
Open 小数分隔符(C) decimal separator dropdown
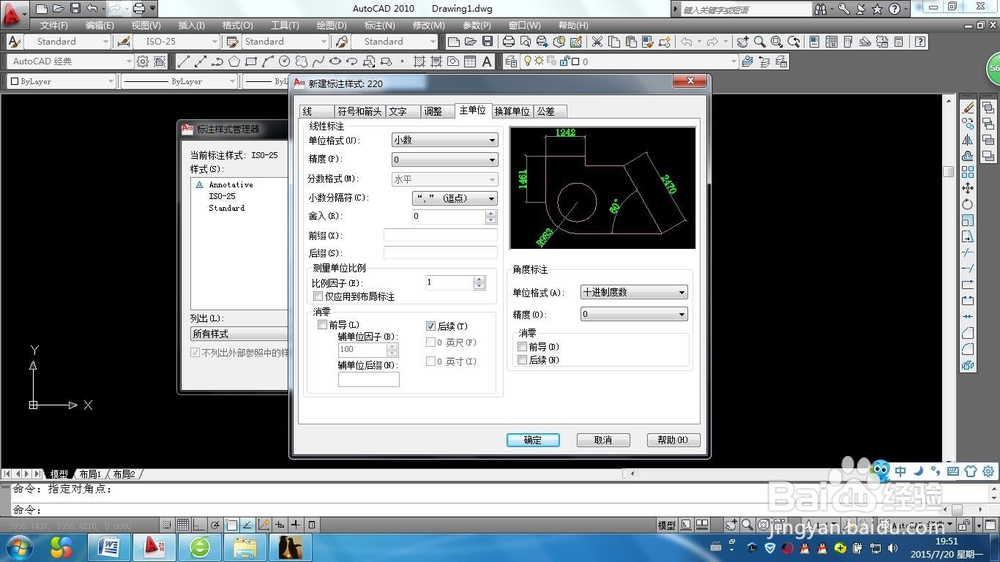click(x=455, y=198)
